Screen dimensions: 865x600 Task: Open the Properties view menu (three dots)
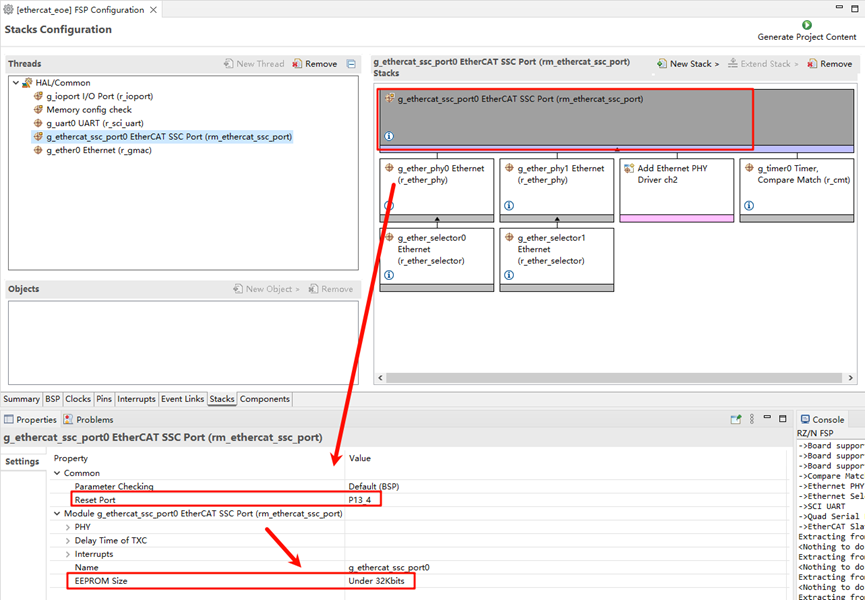(751, 419)
